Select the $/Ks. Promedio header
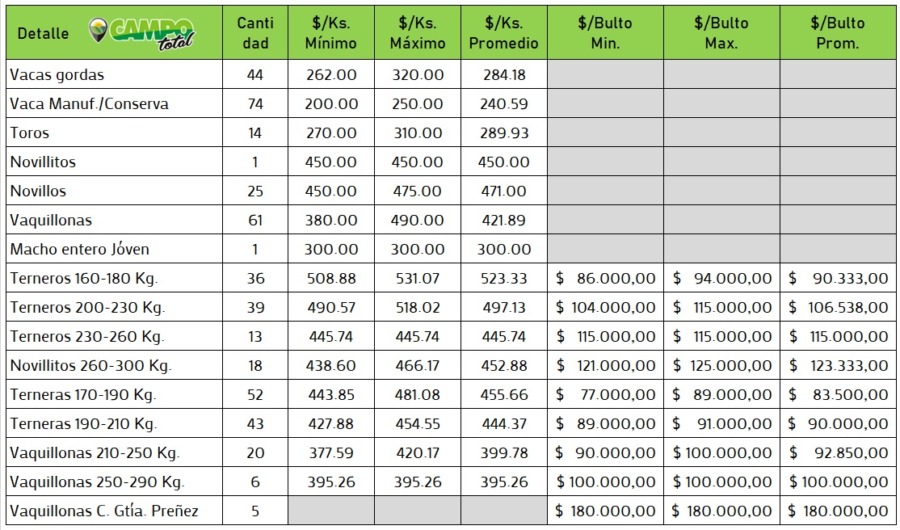 tap(503, 33)
